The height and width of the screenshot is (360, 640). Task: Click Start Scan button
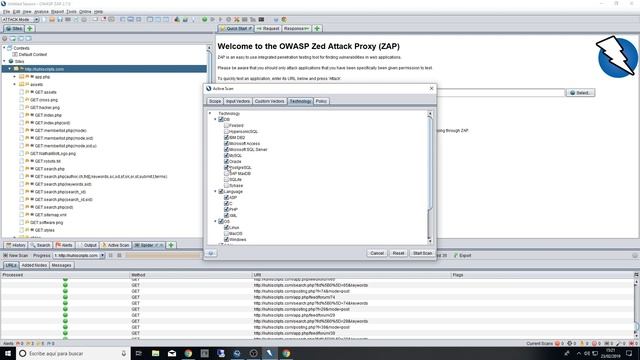422,253
